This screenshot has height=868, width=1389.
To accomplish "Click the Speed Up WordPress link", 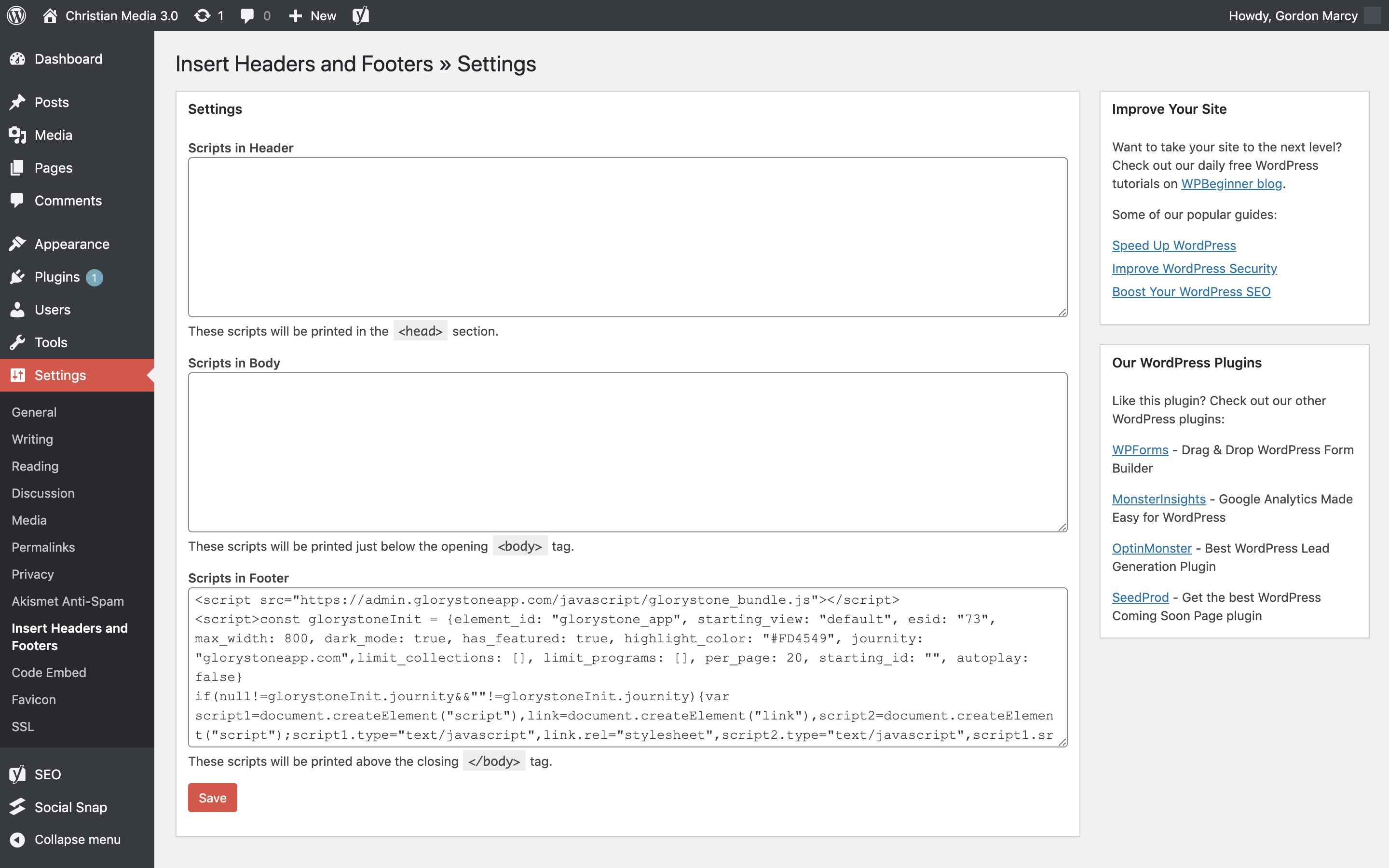I will point(1174,244).
